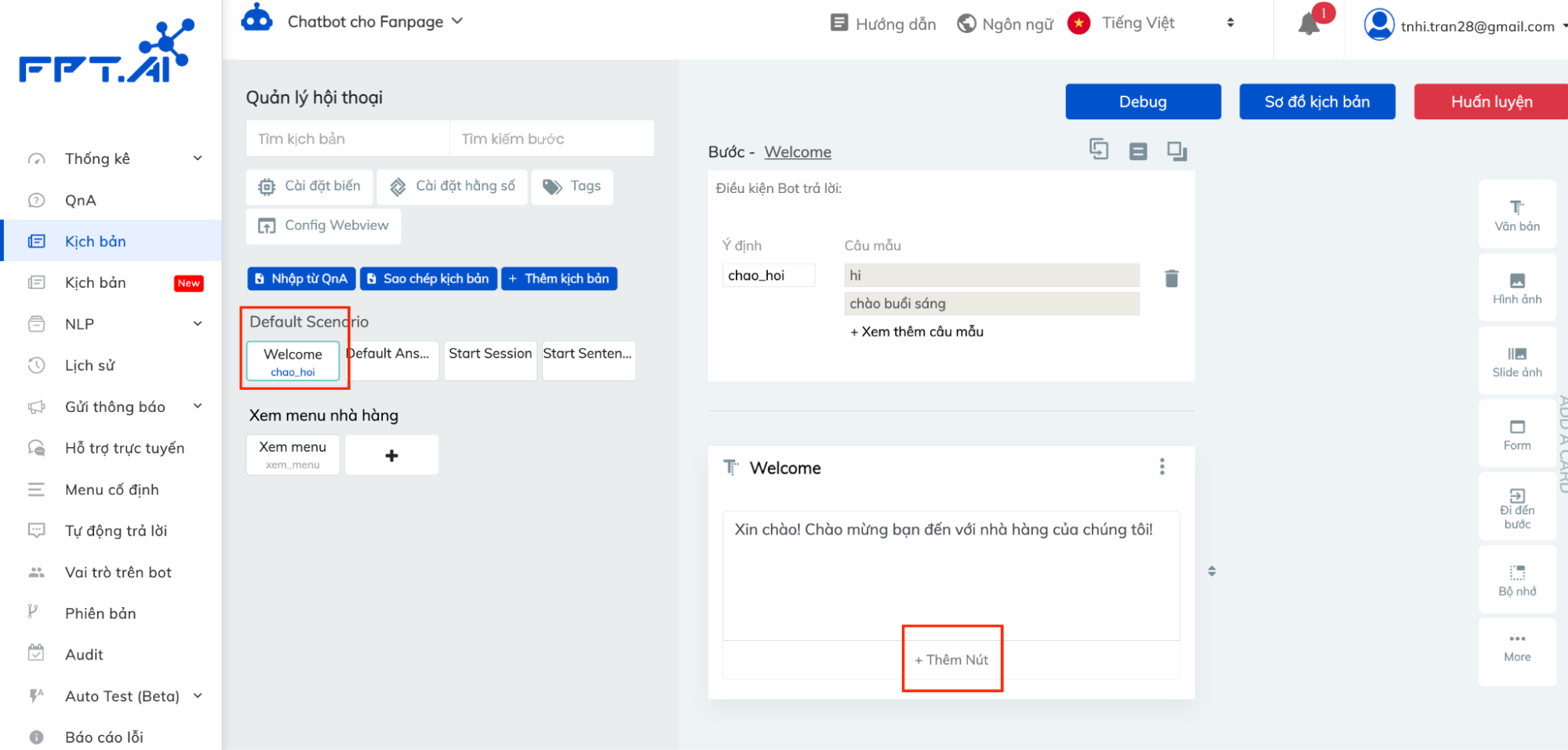The image size is (1568, 750).
Task: Add a Văn bản text card
Action: pyautogui.click(x=1516, y=215)
